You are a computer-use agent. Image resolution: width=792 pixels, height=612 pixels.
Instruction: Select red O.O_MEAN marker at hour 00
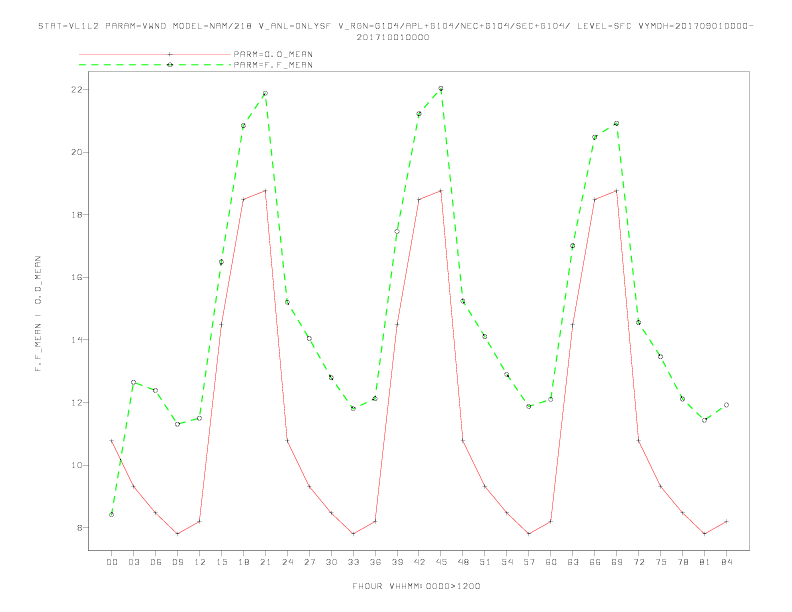112,441
